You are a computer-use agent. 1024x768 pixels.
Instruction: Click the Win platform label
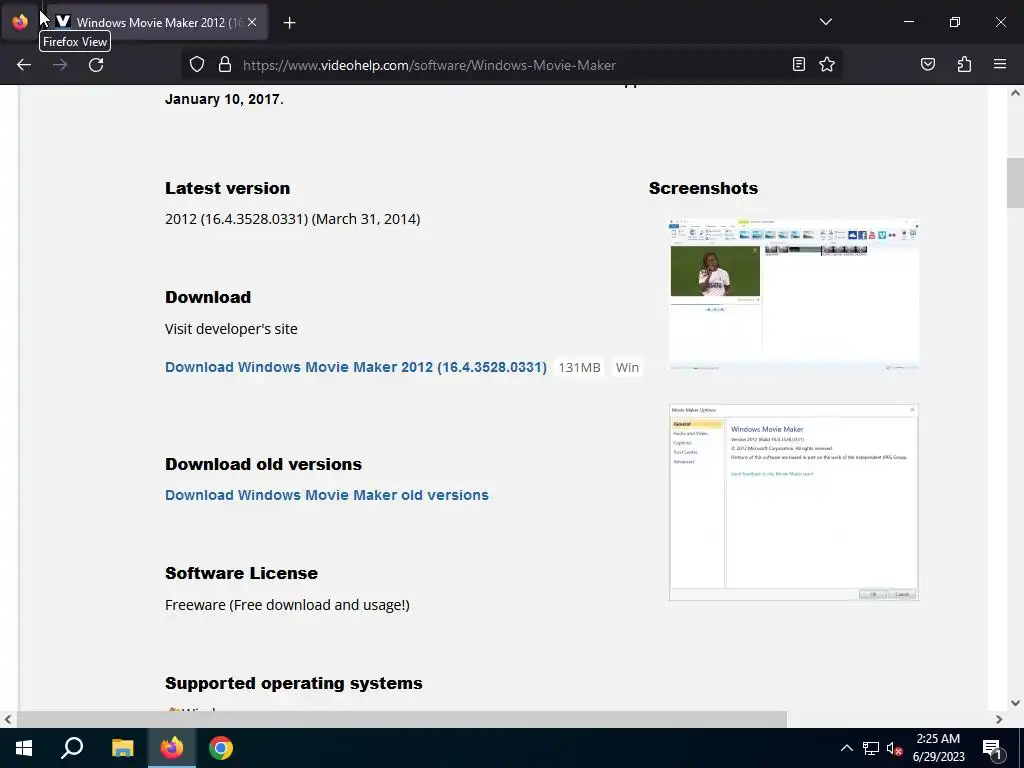(627, 368)
